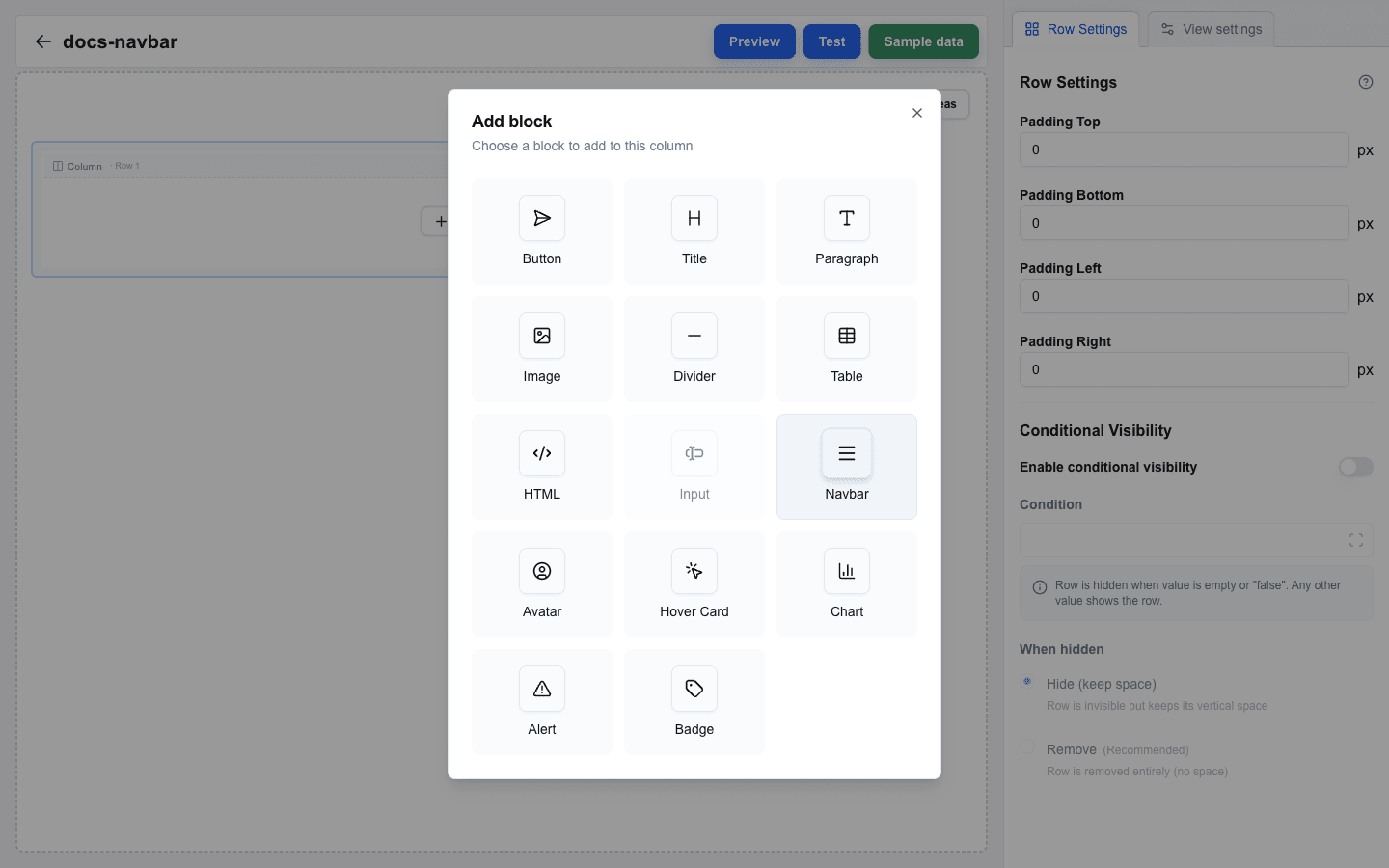Choose the Alert block
The height and width of the screenshot is (868, 1389).
pyautogui.click(x=542, y=702)
